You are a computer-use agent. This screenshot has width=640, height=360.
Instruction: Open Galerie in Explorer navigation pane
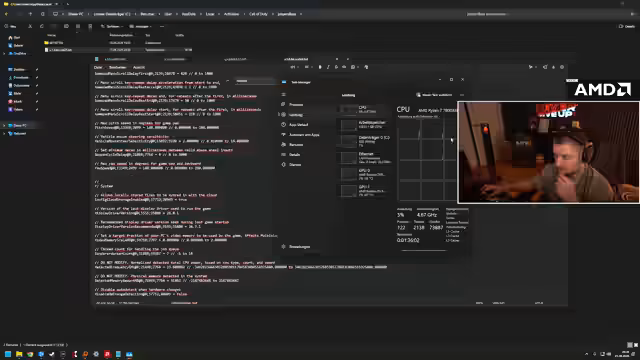click(16, 45)
